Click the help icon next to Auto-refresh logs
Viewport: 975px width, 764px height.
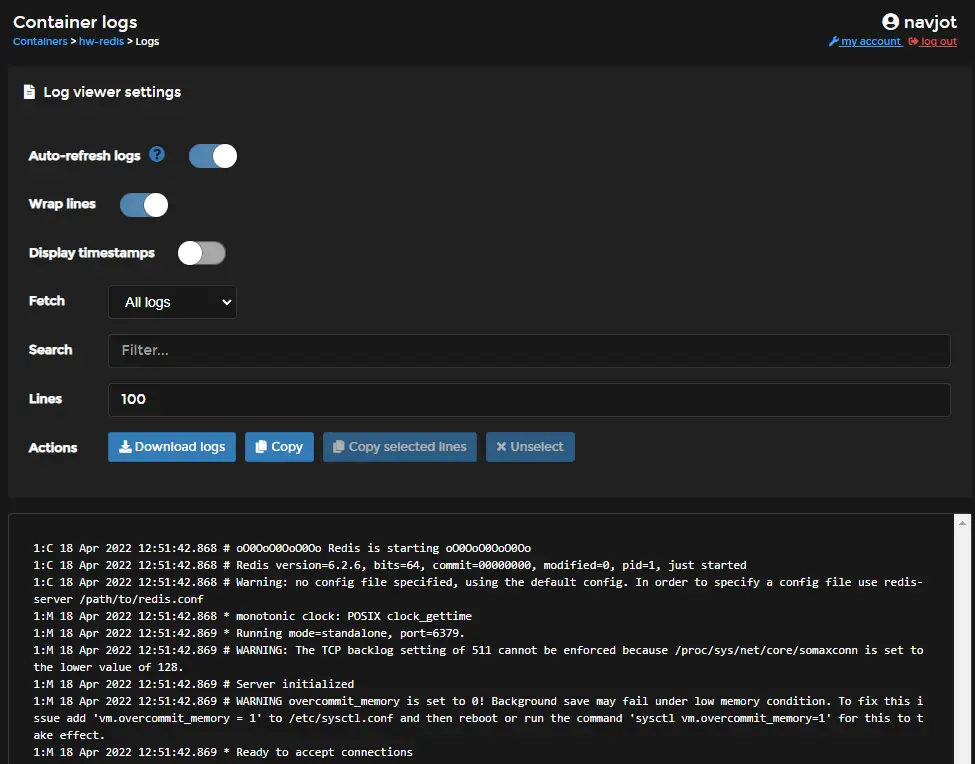click(x=158, y=155)
